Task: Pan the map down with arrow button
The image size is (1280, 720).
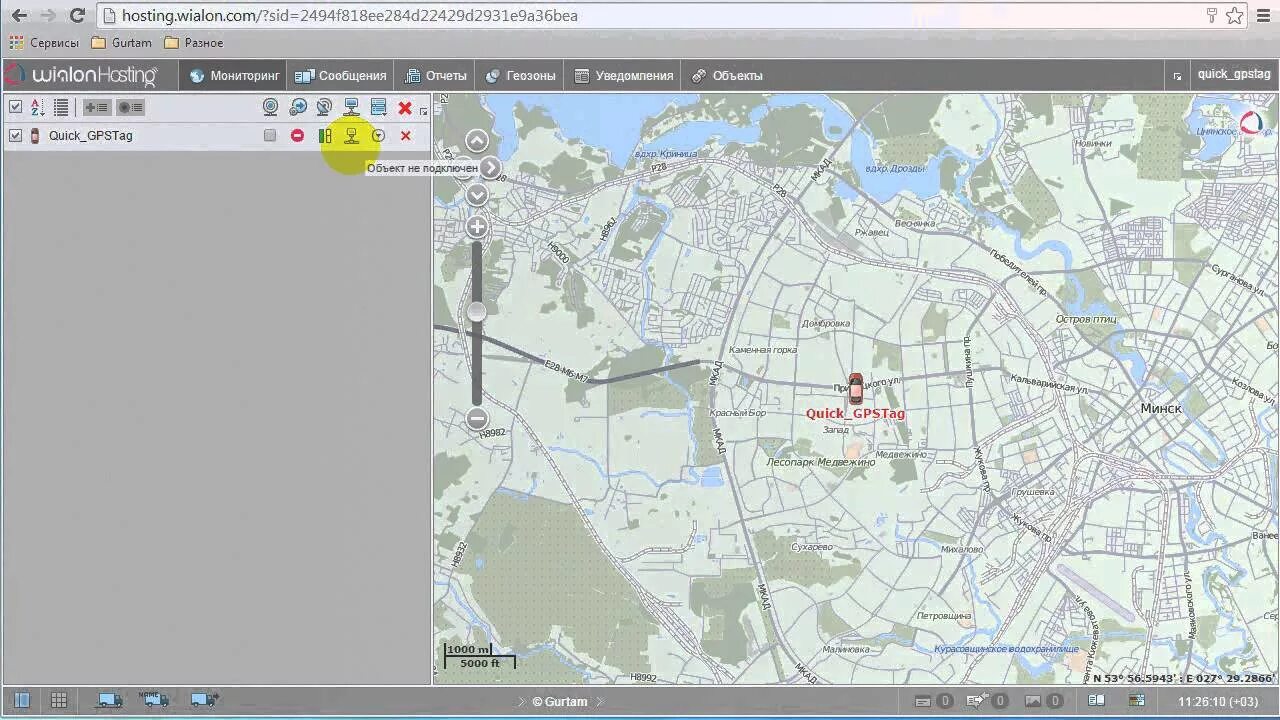Action: (x=477, y=194)
